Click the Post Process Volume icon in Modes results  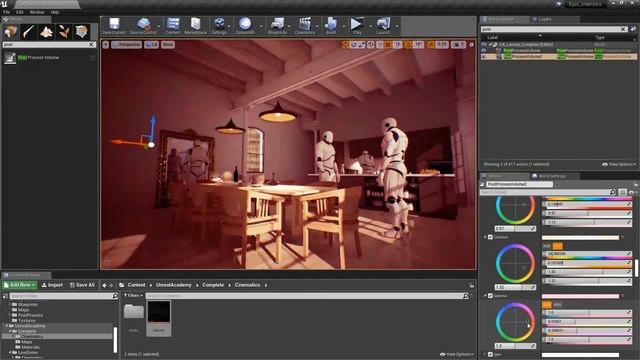[10, 58]
